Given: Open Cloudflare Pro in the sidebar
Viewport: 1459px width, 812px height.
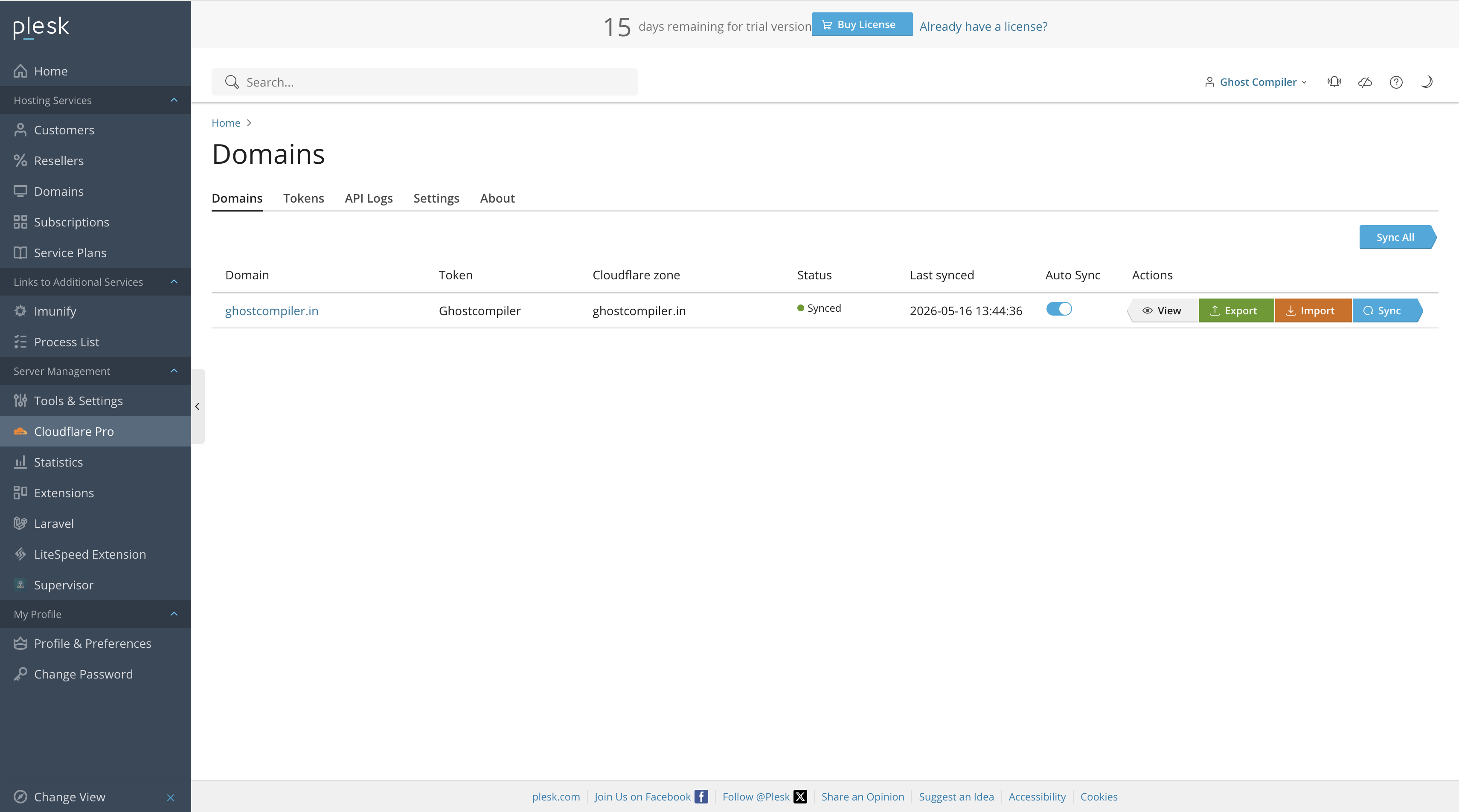Looking at the screenshot, I should pos(95,431).
